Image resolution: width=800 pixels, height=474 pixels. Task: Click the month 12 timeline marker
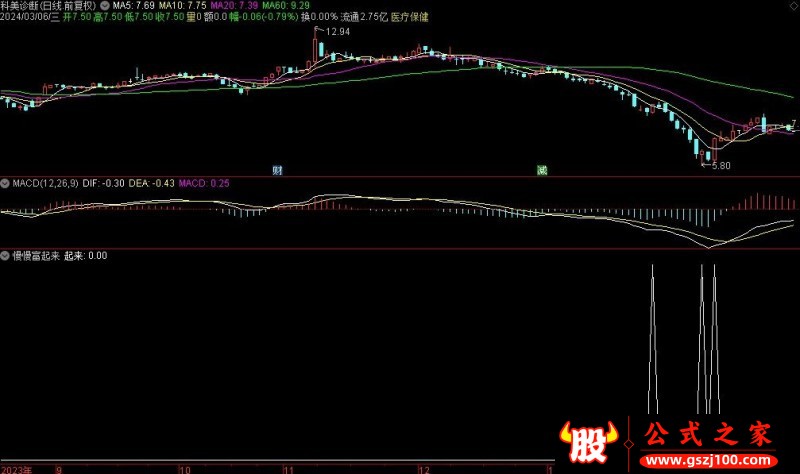coord(423,468)
